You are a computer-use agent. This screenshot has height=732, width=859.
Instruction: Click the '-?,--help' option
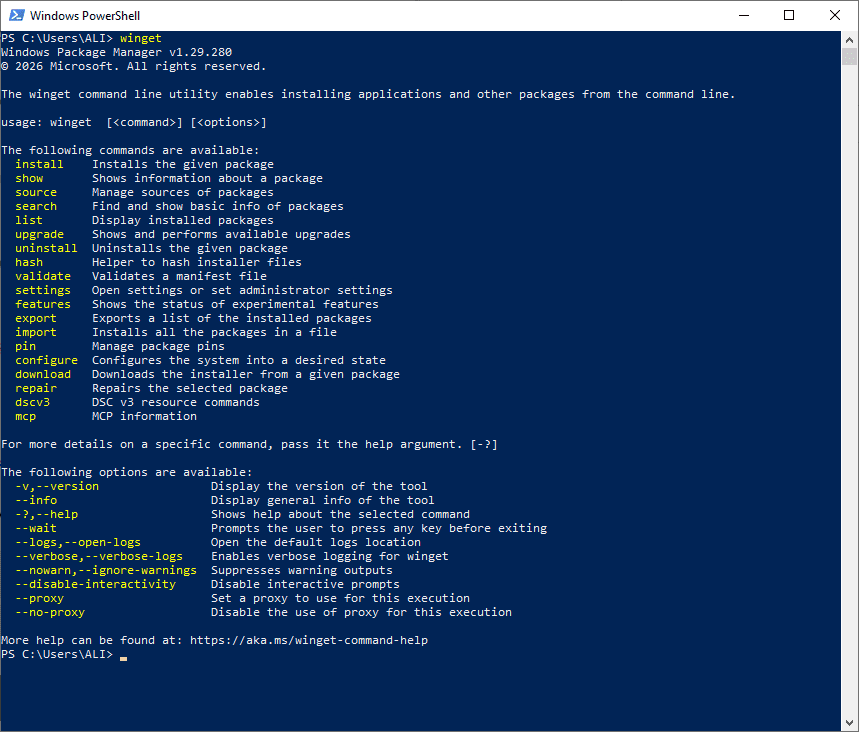pyautogui.click(x=46, y=514)
